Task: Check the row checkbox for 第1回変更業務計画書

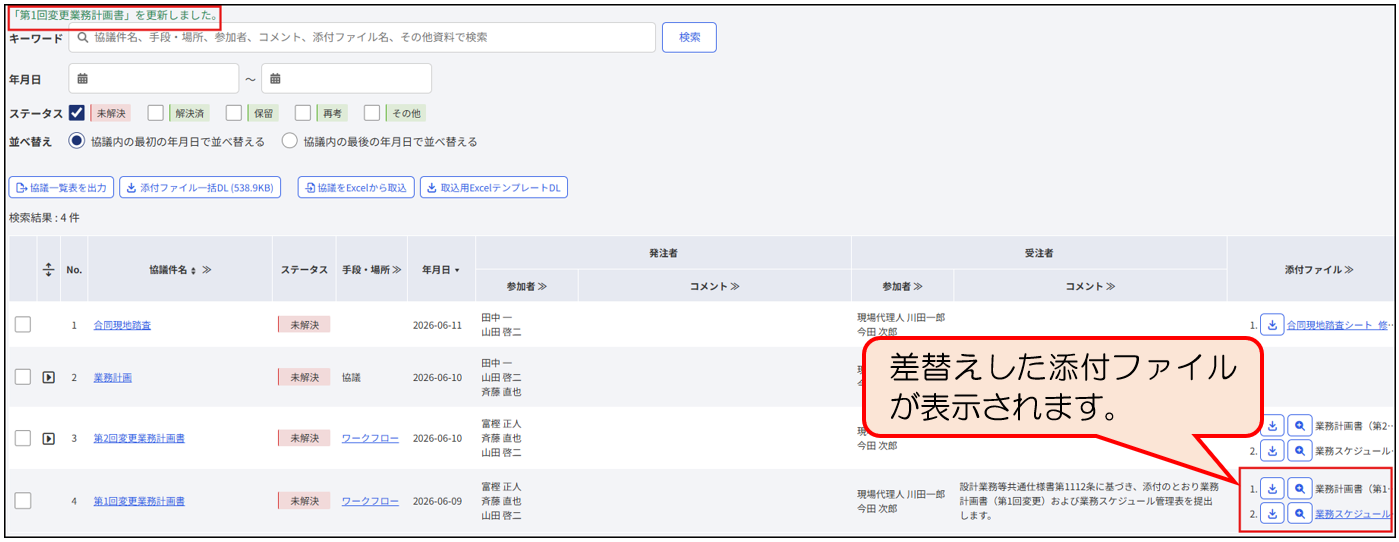Action: tap(23, 501)
